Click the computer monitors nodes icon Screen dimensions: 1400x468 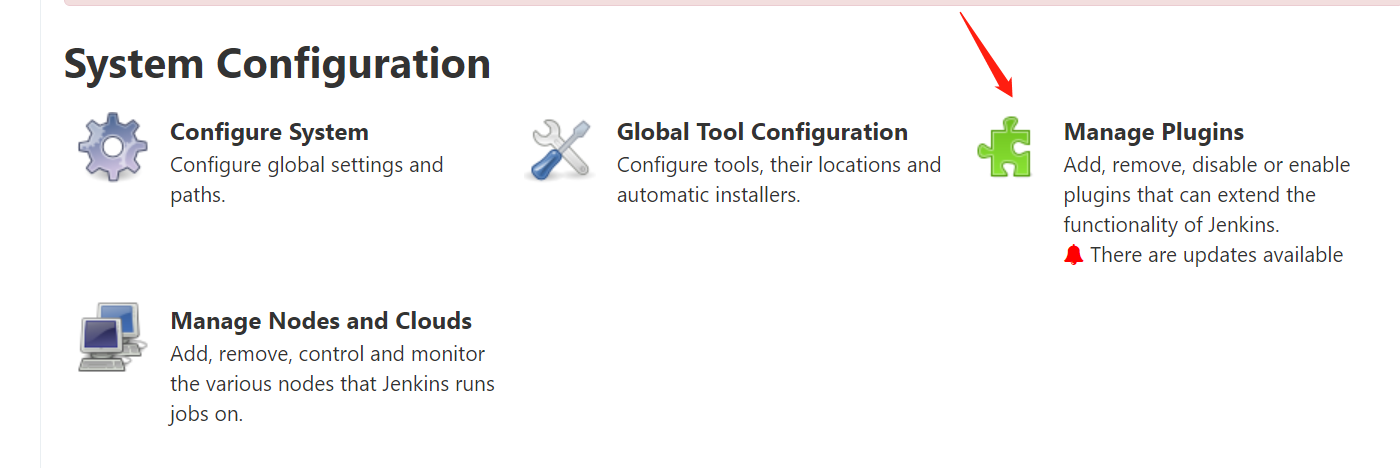coord(112,337)
